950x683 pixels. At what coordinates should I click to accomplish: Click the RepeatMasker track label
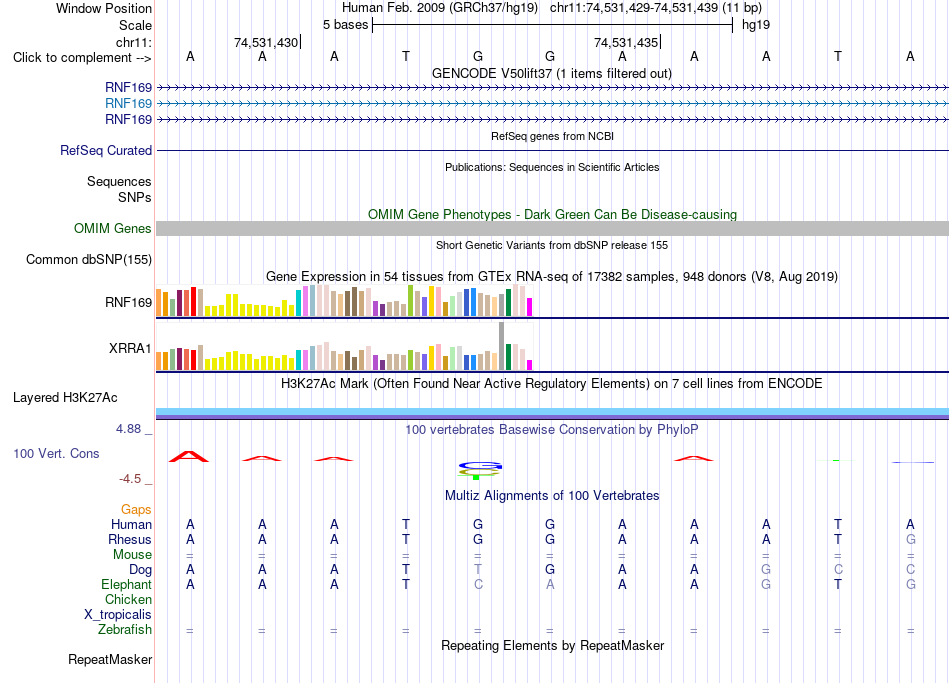tap(110, 659)
